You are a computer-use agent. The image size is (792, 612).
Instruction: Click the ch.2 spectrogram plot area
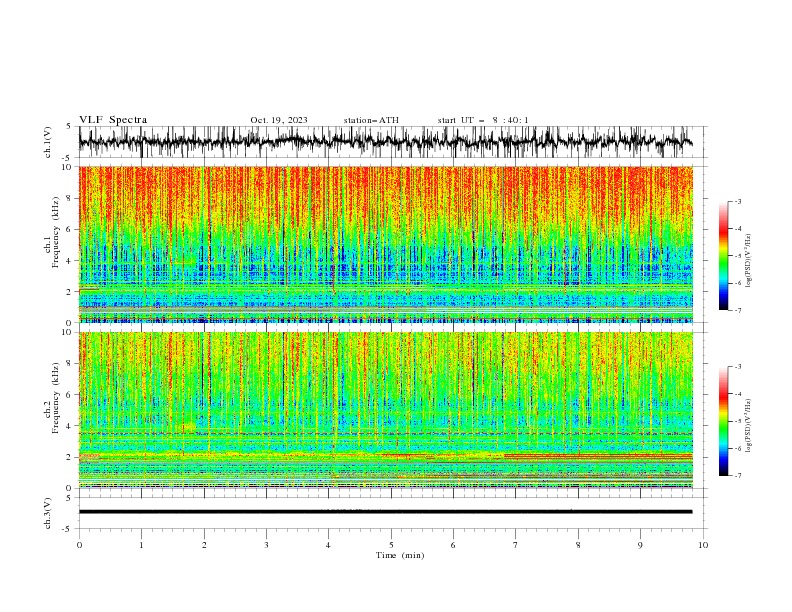pyautogui.click(x=386, y=410)
